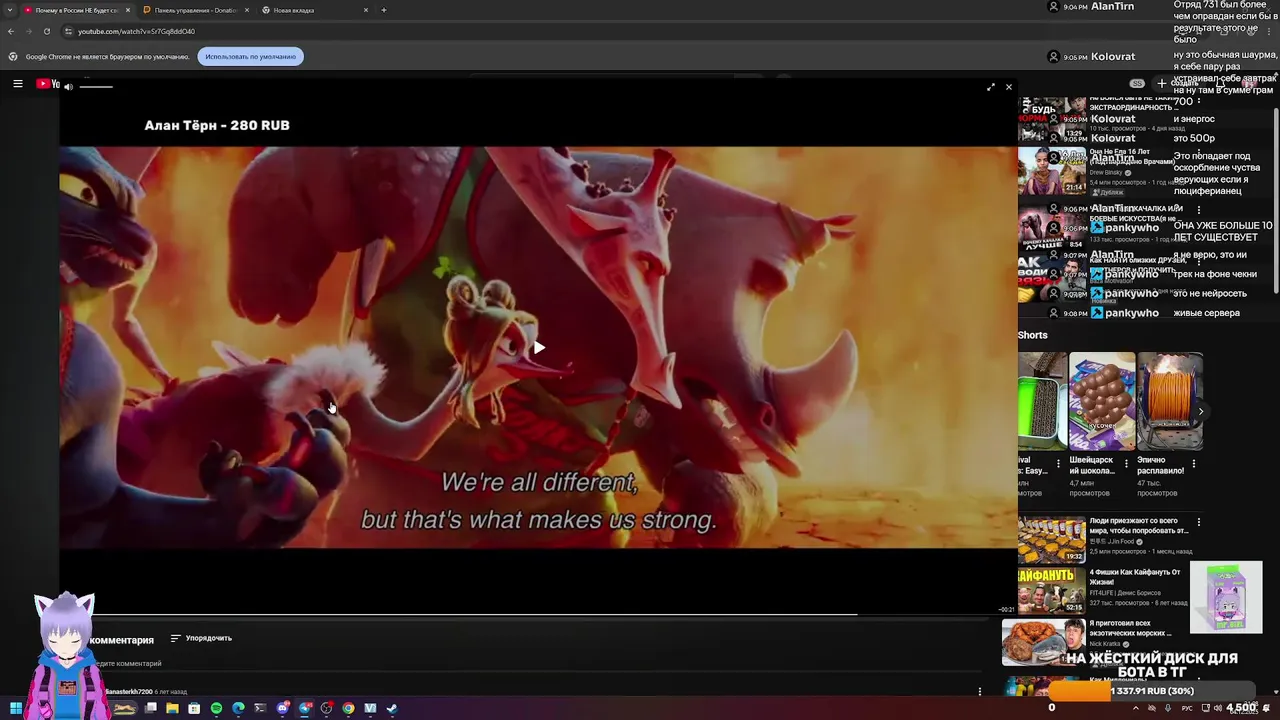Close the video overlay with the X icon
Viewport: 1280px width, 720px height.
click(x=1008, y=87)
